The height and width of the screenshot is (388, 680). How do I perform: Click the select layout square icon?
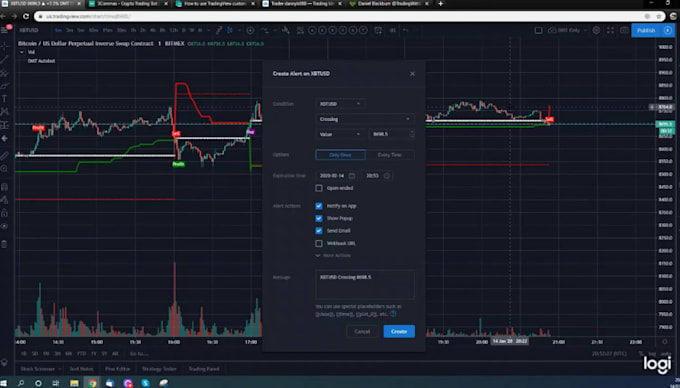click(x=538, y=30)
